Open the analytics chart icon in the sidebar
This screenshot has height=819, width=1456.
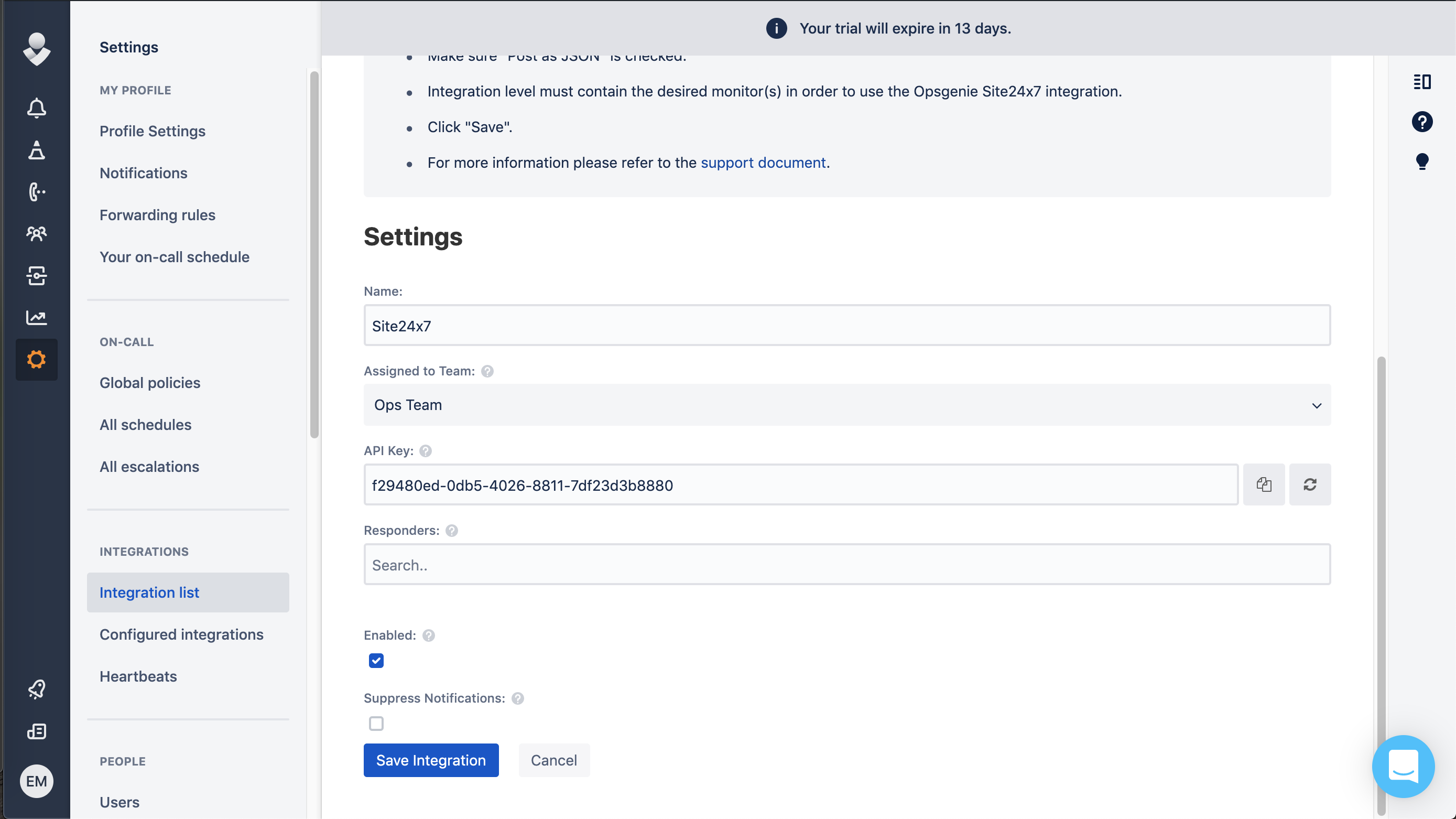click(36, 317)
